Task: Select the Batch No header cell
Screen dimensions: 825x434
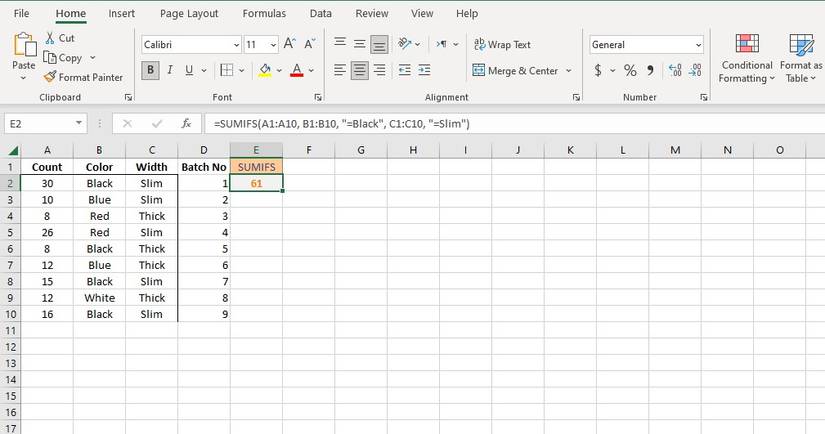Action: [x=204, y=167]
